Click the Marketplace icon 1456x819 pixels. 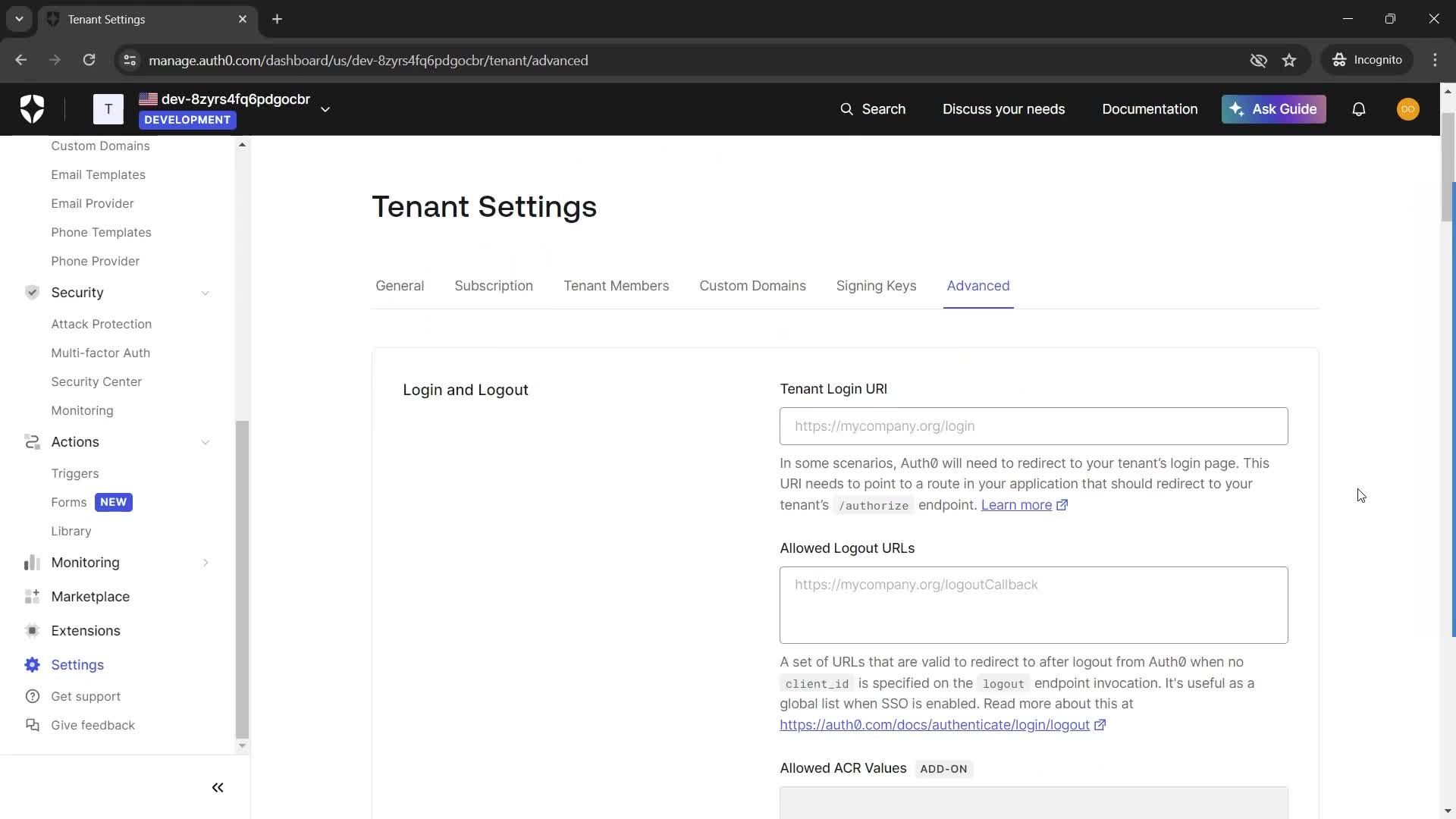(32, 597)
